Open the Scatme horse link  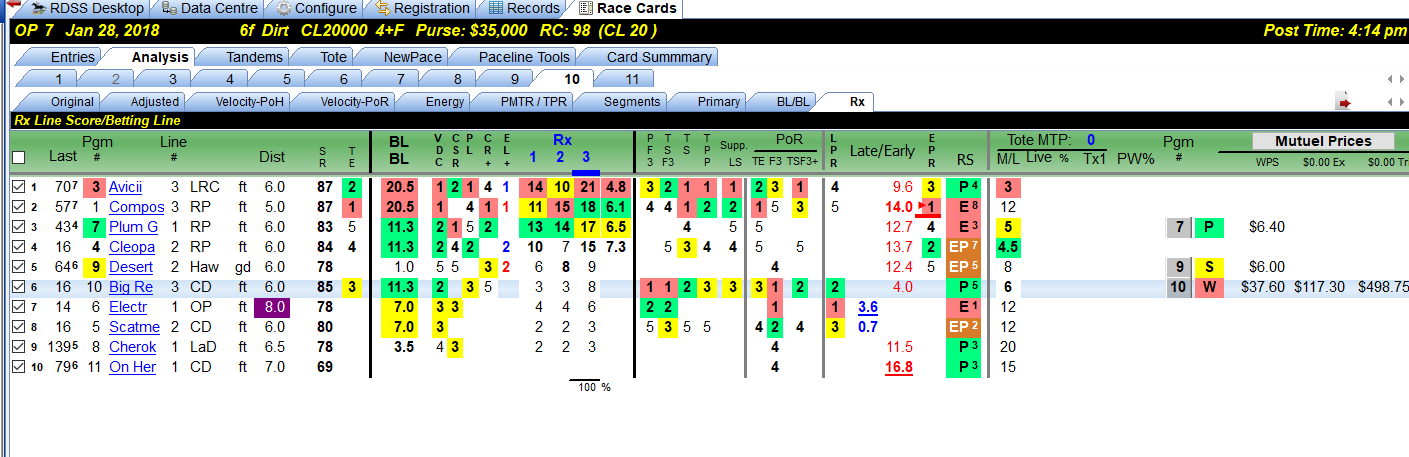coord(134,327)
